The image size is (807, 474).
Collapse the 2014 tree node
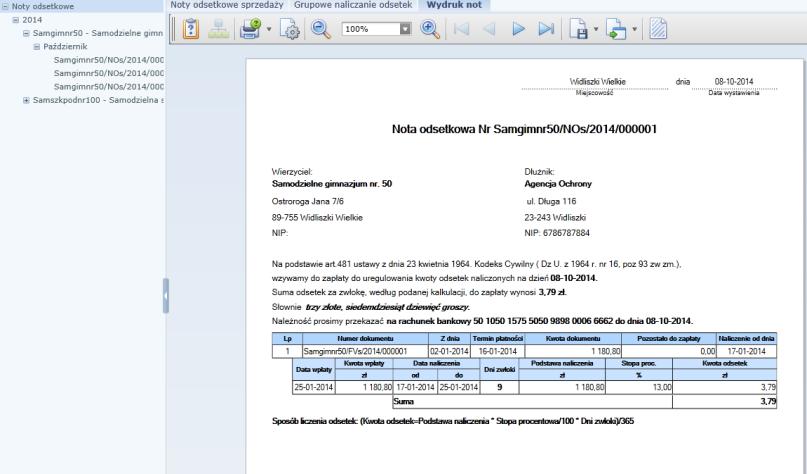[x=15, y=20]
